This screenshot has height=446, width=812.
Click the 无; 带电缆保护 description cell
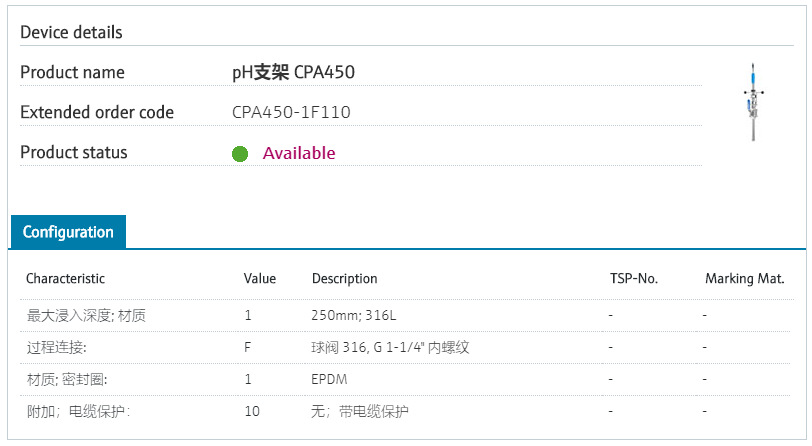(360, 412)
